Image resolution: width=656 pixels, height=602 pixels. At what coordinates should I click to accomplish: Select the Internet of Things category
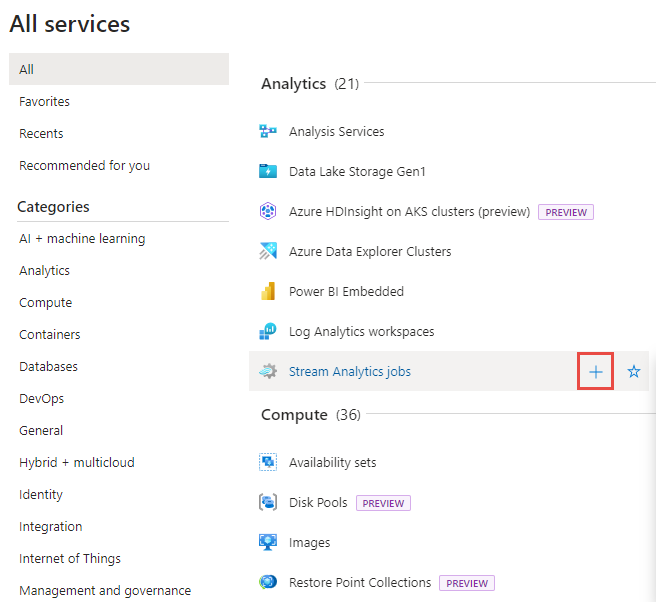[x=70, y=558]
